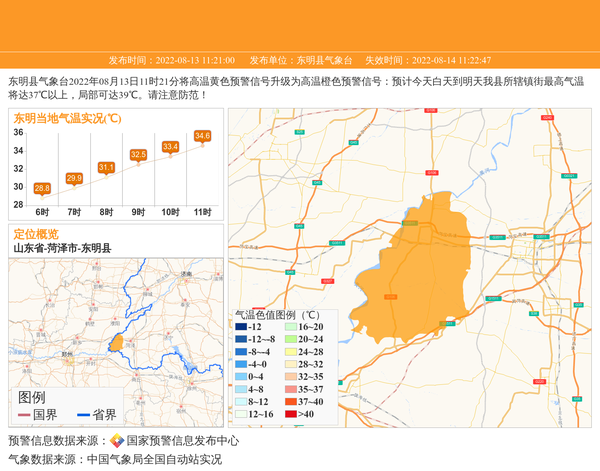The width and height of the screenshot is (600, 471).
Task: Click the 29.9 temperature marker at 7时
Action: (x=74, y=178)
